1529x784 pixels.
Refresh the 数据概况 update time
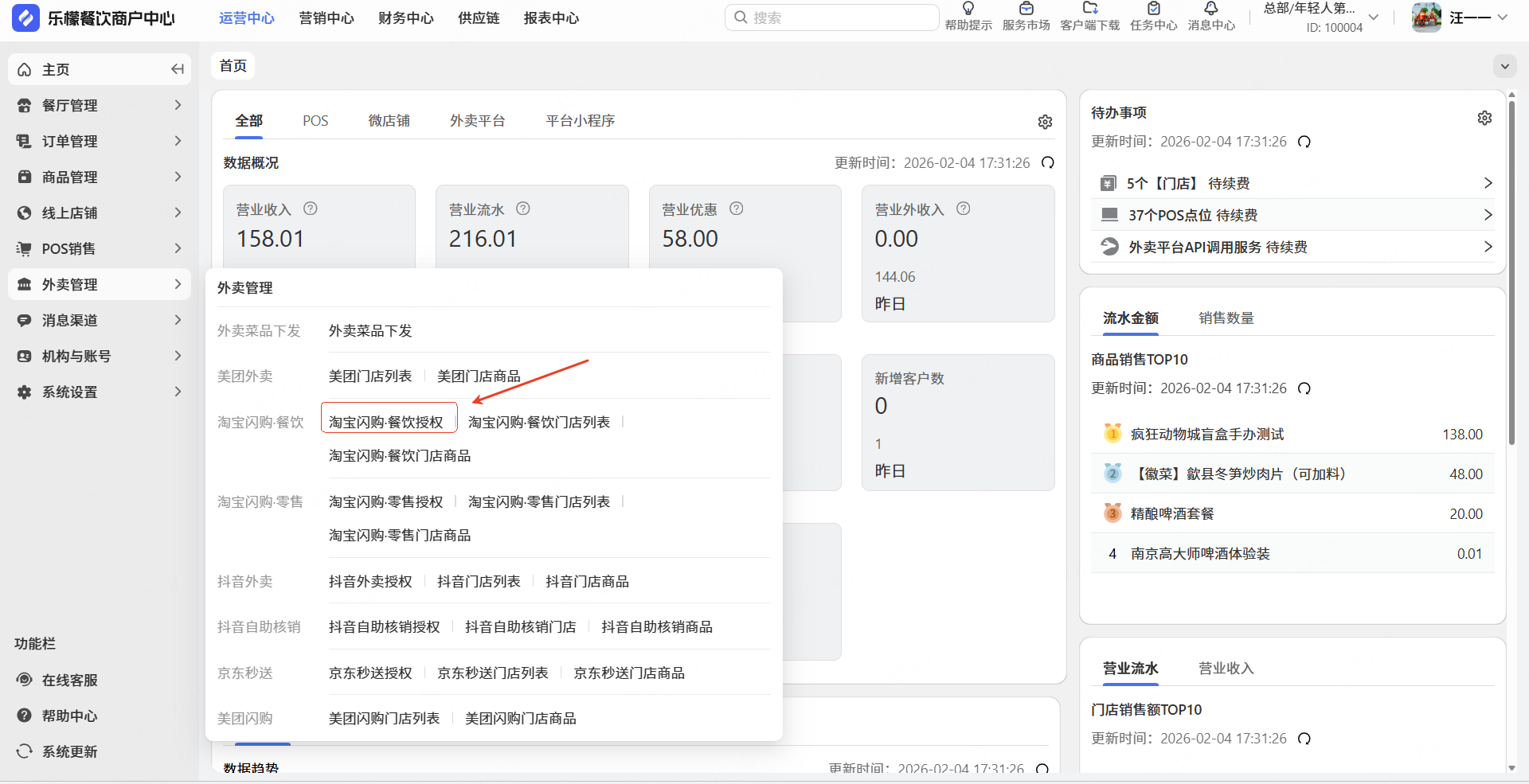1048,162
